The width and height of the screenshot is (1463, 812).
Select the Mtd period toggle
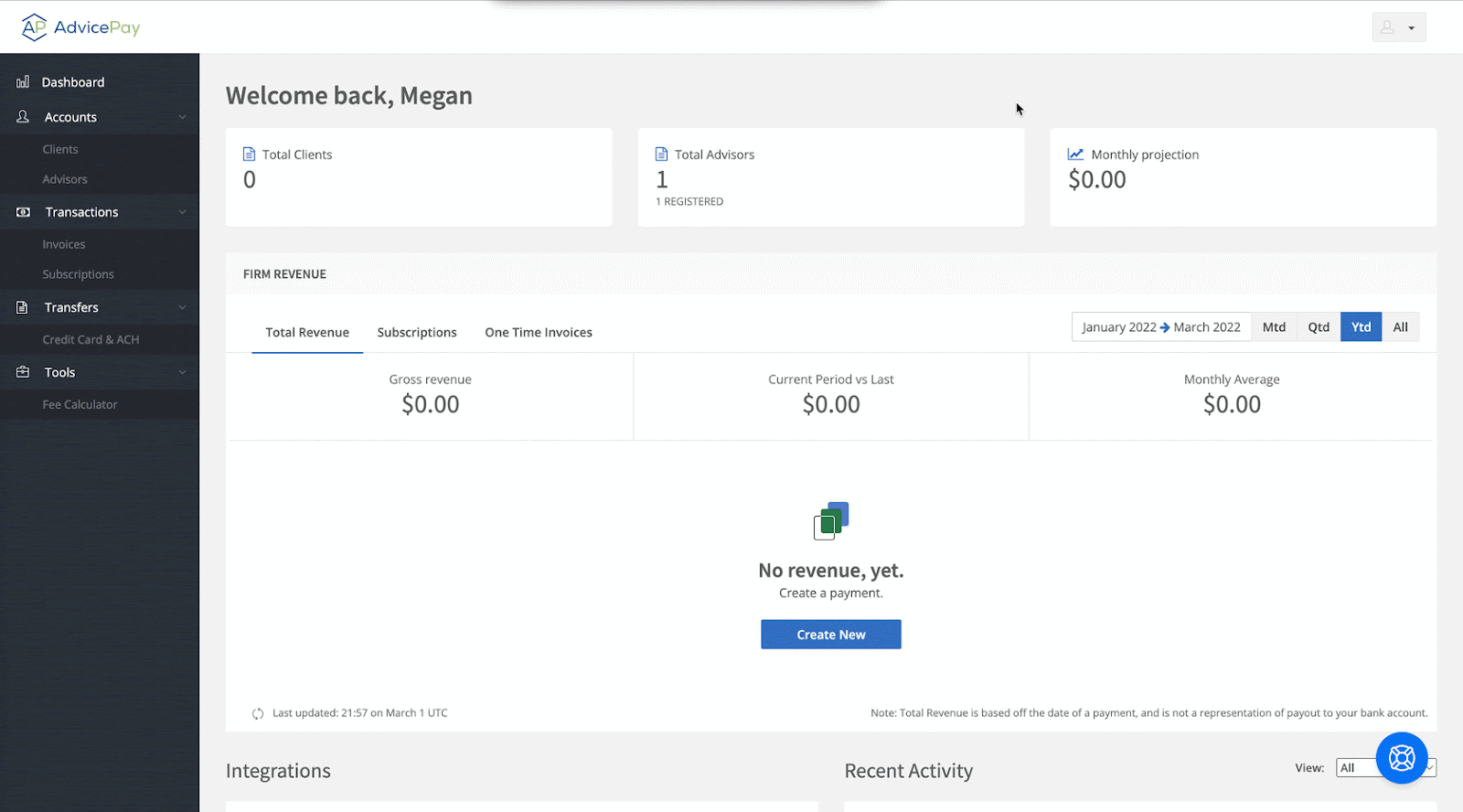[x=1274, y=327]
